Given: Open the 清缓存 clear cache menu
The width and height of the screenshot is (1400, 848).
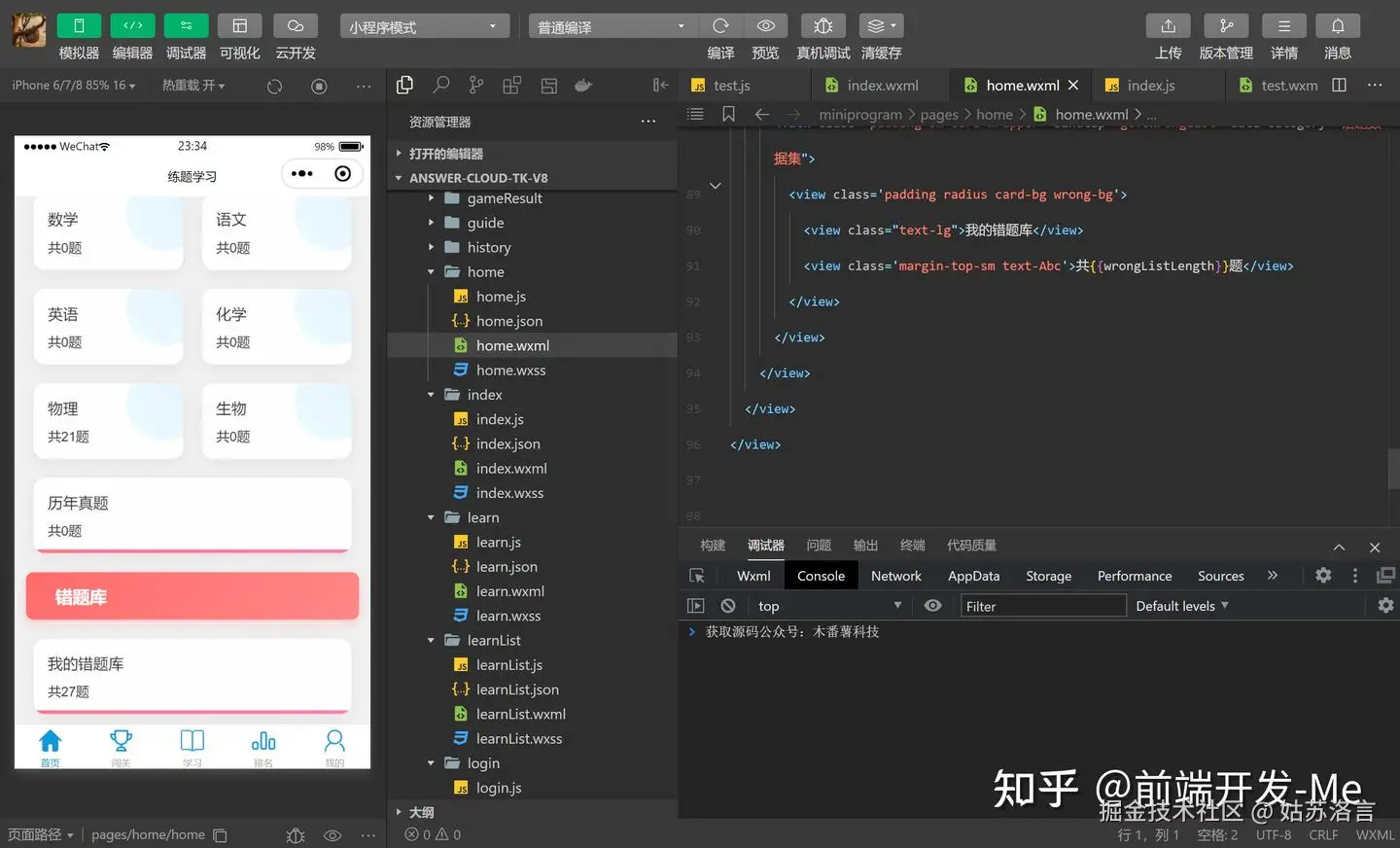Looking at the screenshot, I should coord(881,26).
